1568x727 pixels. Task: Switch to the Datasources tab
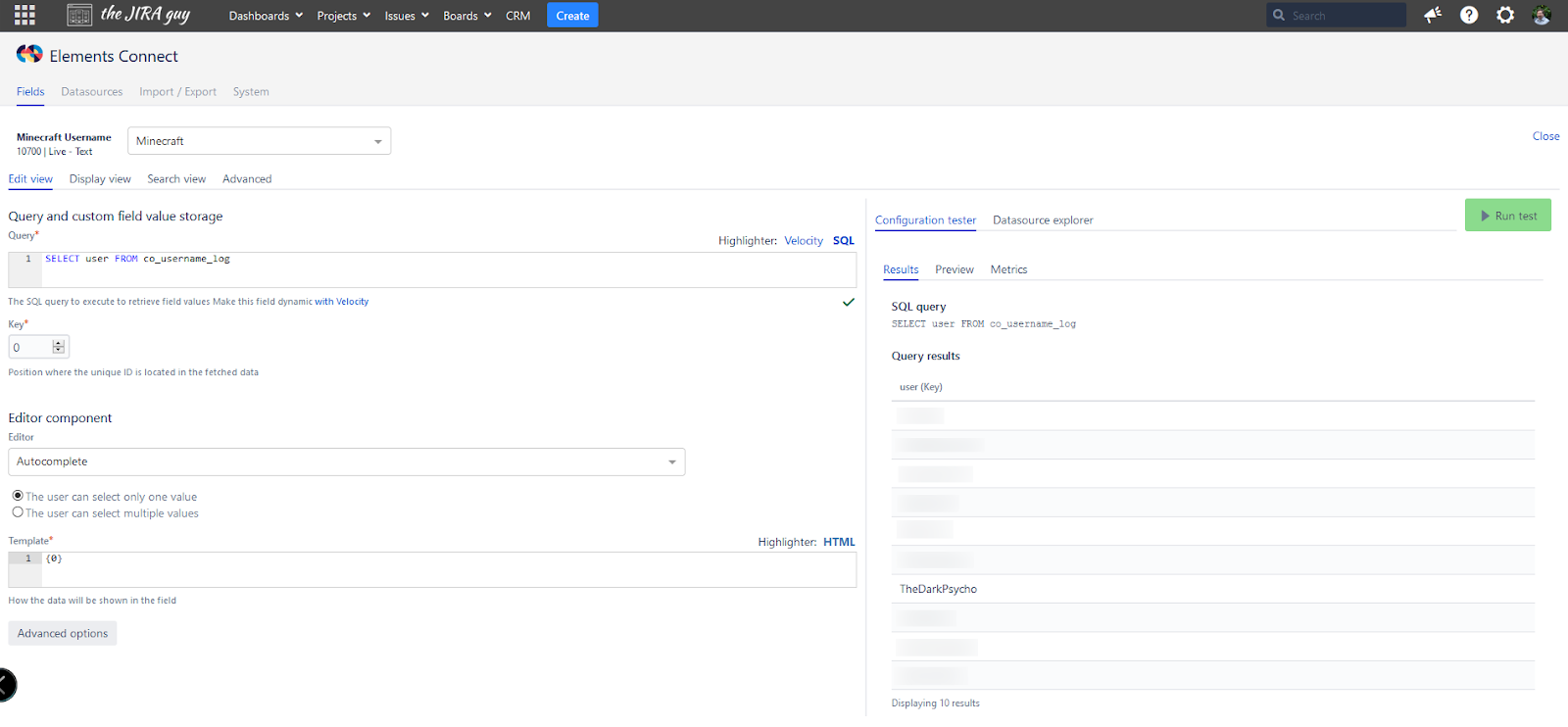92,92
